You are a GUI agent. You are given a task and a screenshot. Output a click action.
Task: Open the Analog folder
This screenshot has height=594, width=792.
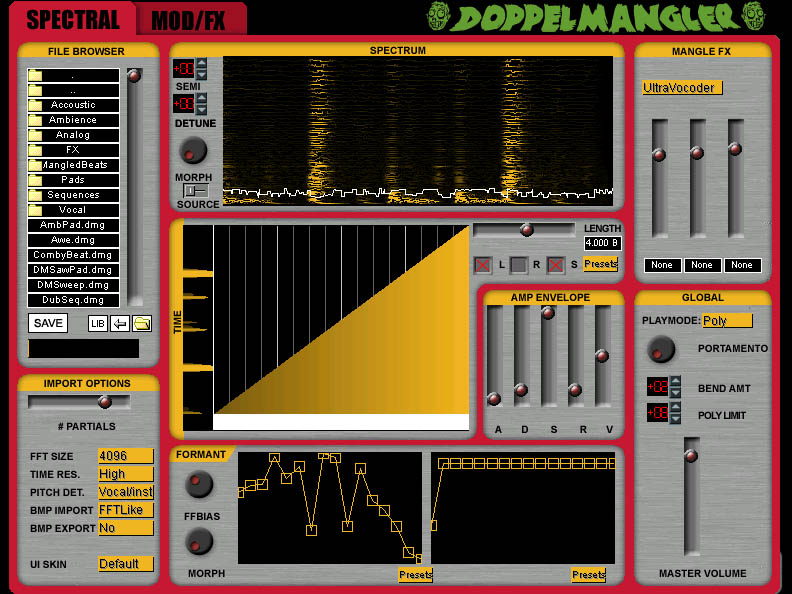pyautogui.click(x=73, y=135)
